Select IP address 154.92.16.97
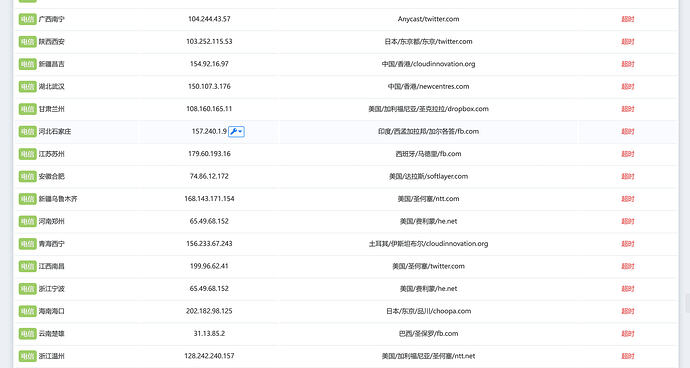 click(209, 64)
